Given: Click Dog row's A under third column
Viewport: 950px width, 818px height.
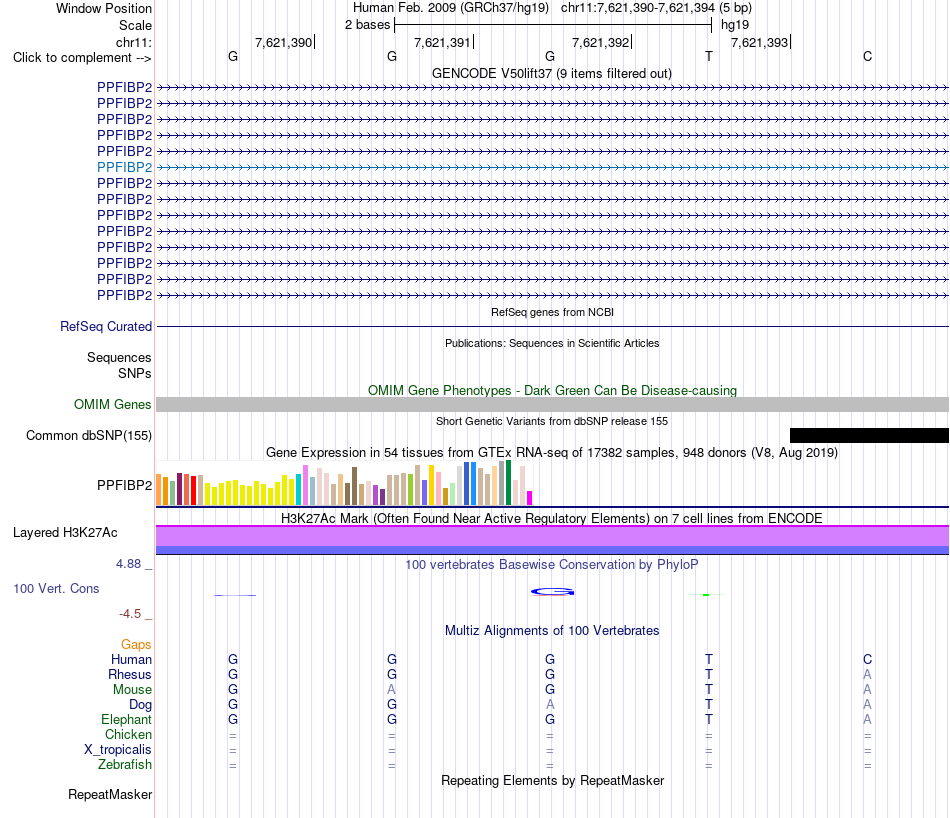Looking at the screenshot, I should [550, 705].
